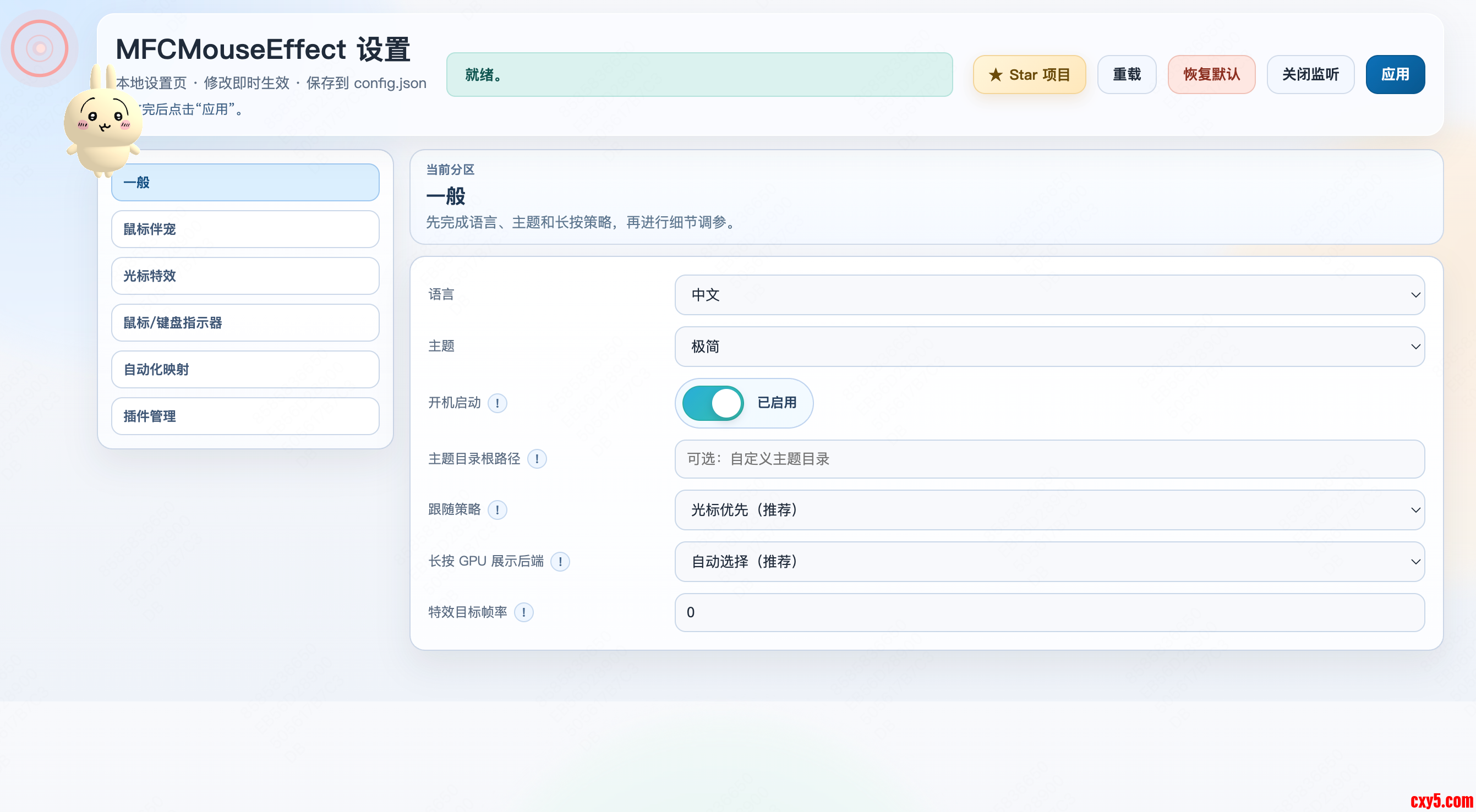Expand the 主题 dropdown showing 极简
The image size is (1476, 812).
(x=1048, y=347)
